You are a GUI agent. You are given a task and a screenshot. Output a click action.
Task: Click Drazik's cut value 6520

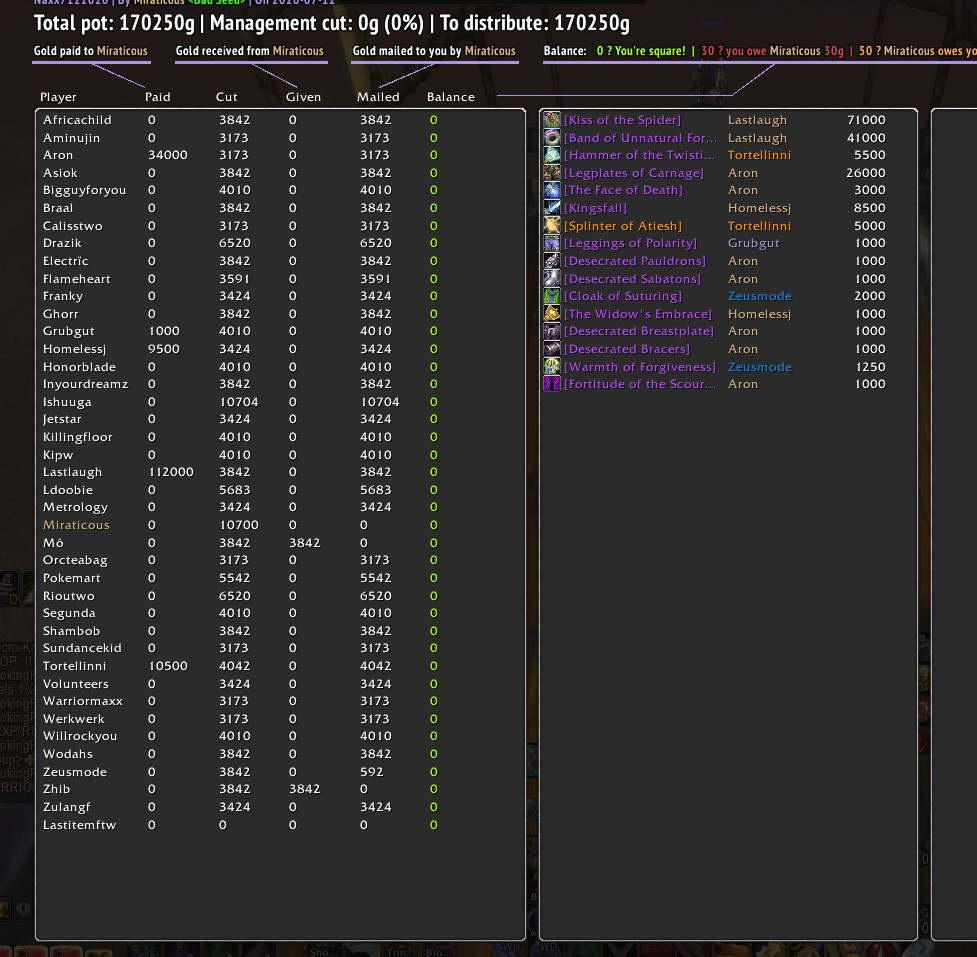(x=234, y=243)
